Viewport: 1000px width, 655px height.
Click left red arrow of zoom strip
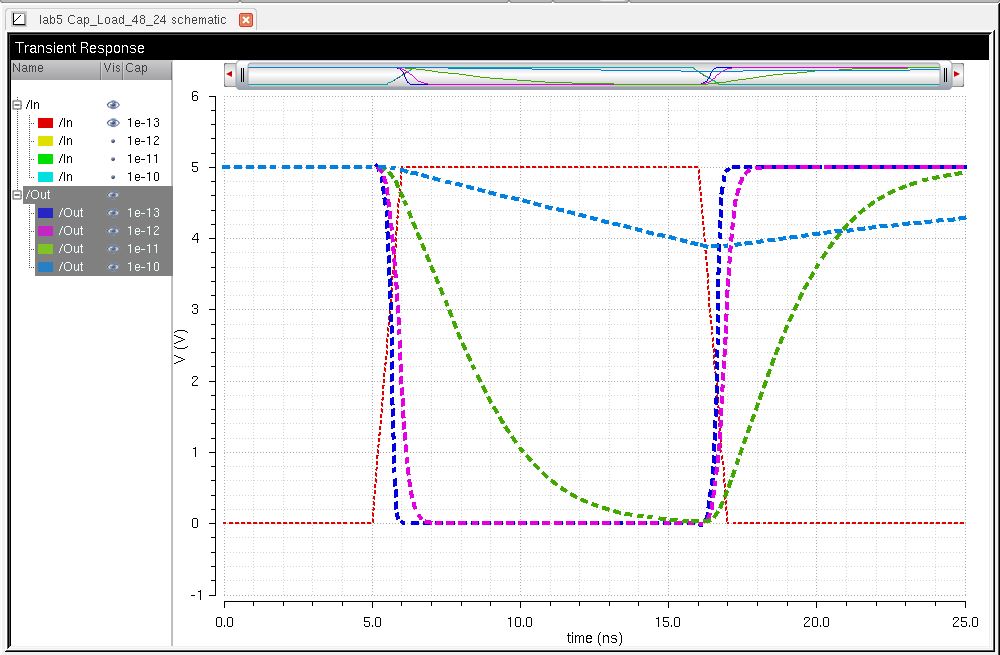[x=229, y=75]
